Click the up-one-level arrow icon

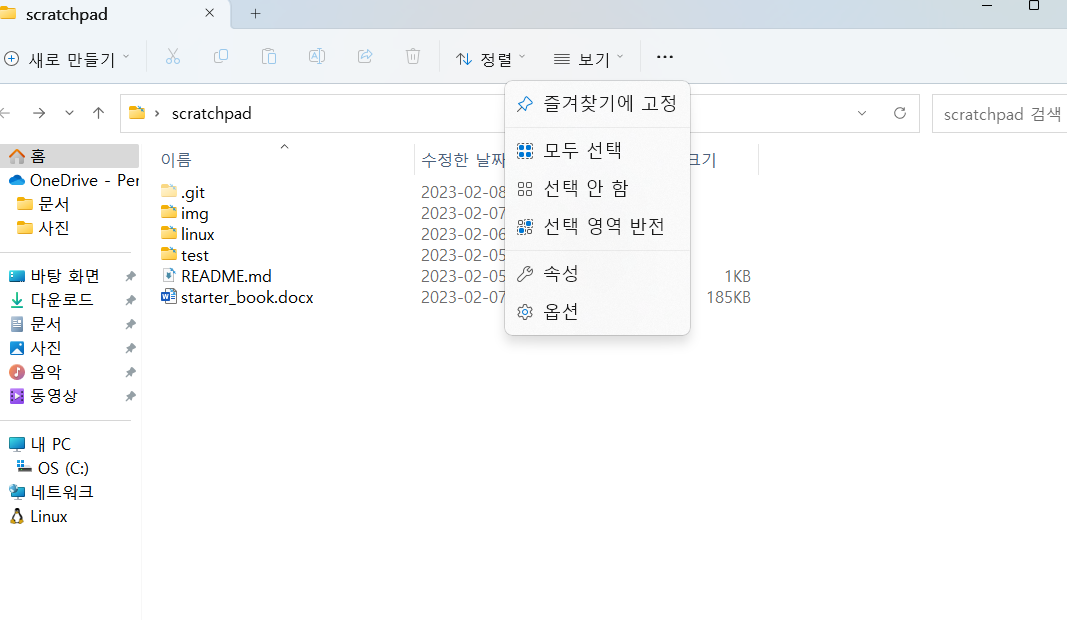tap(98, 113)
